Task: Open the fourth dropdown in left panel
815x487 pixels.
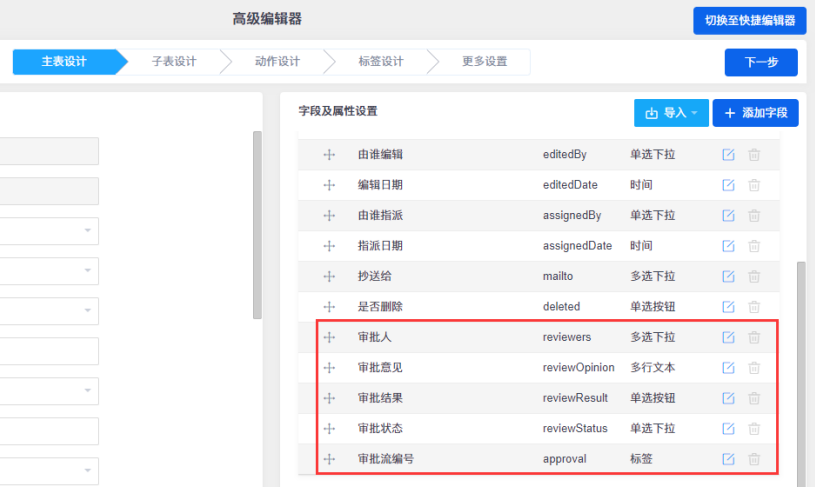Action: (49, 391)
